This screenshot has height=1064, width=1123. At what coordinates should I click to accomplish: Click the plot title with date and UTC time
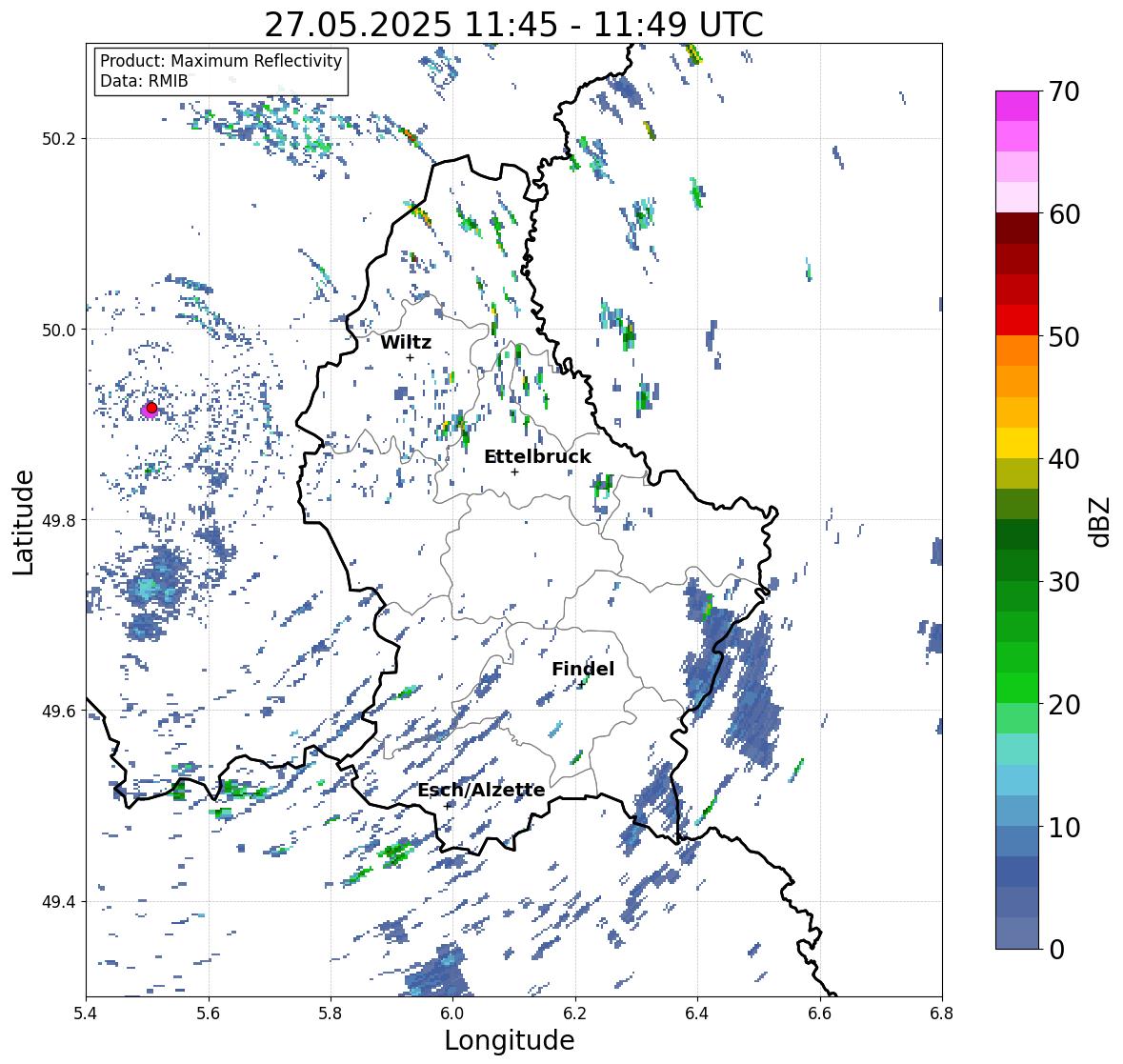513,25
